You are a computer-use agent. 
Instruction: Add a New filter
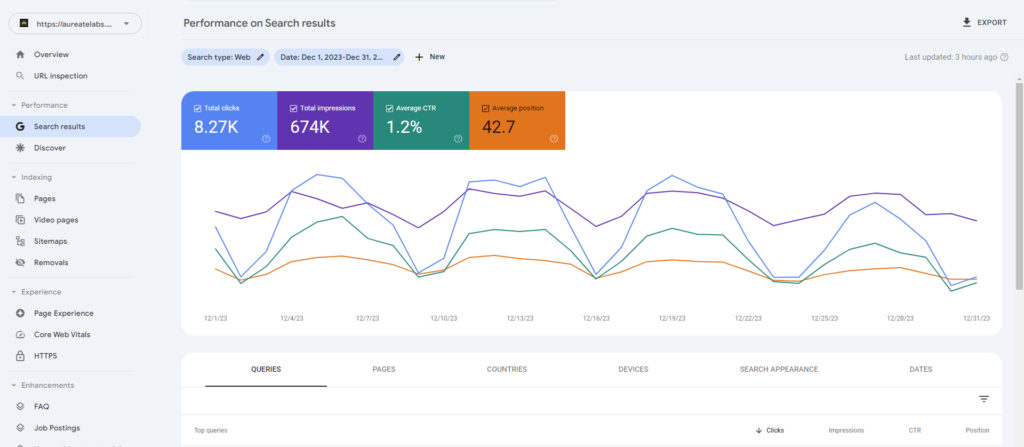click(x=430, y=57)
